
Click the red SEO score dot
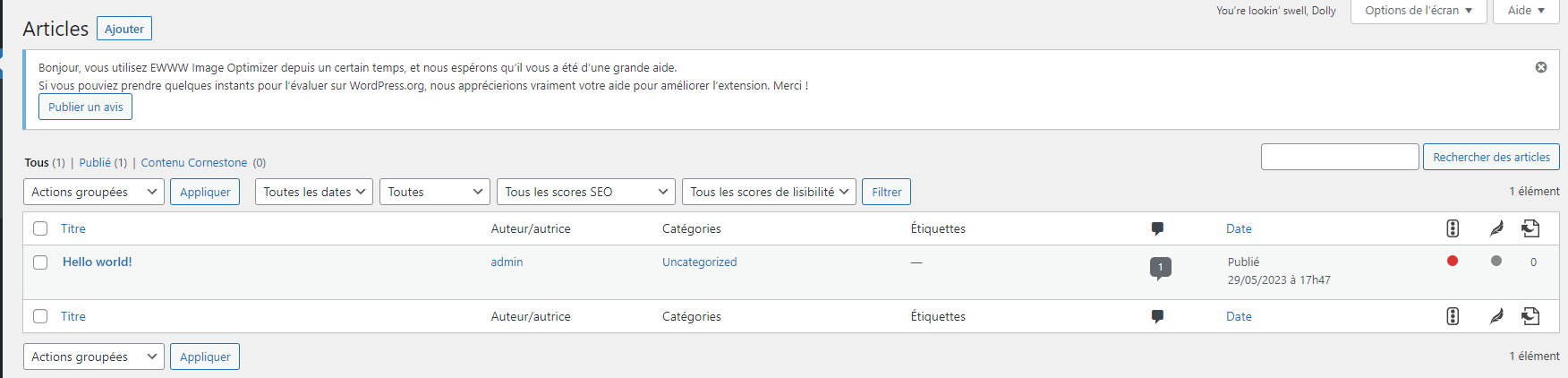coord(1453,261)
